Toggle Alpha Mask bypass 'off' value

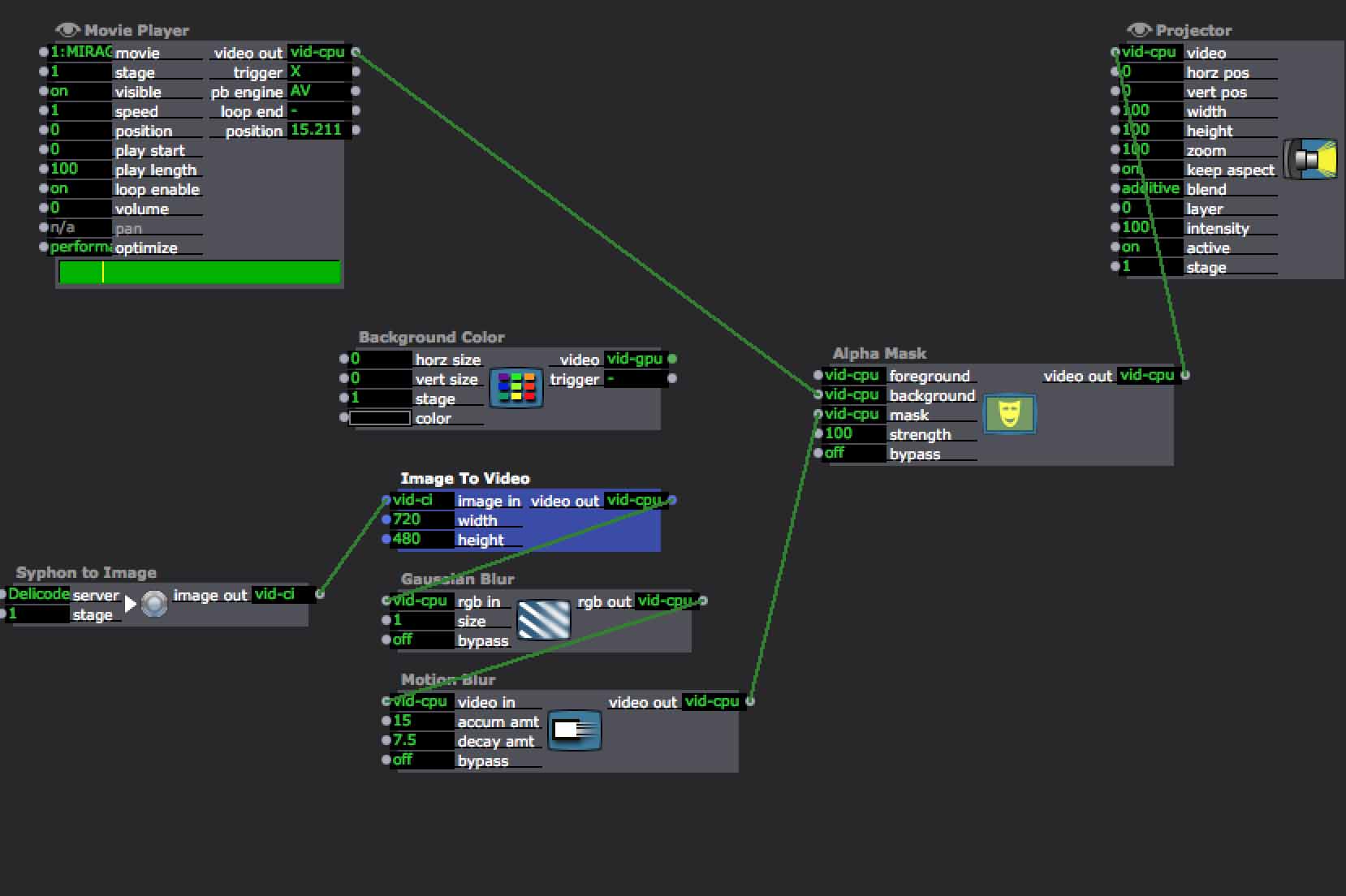tap(854, 453)
